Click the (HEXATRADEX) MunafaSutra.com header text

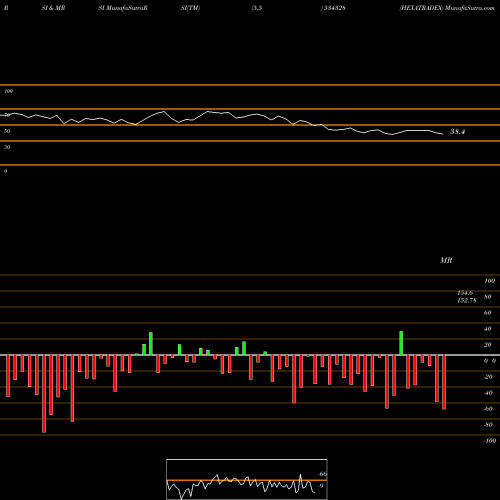(447, 8)
